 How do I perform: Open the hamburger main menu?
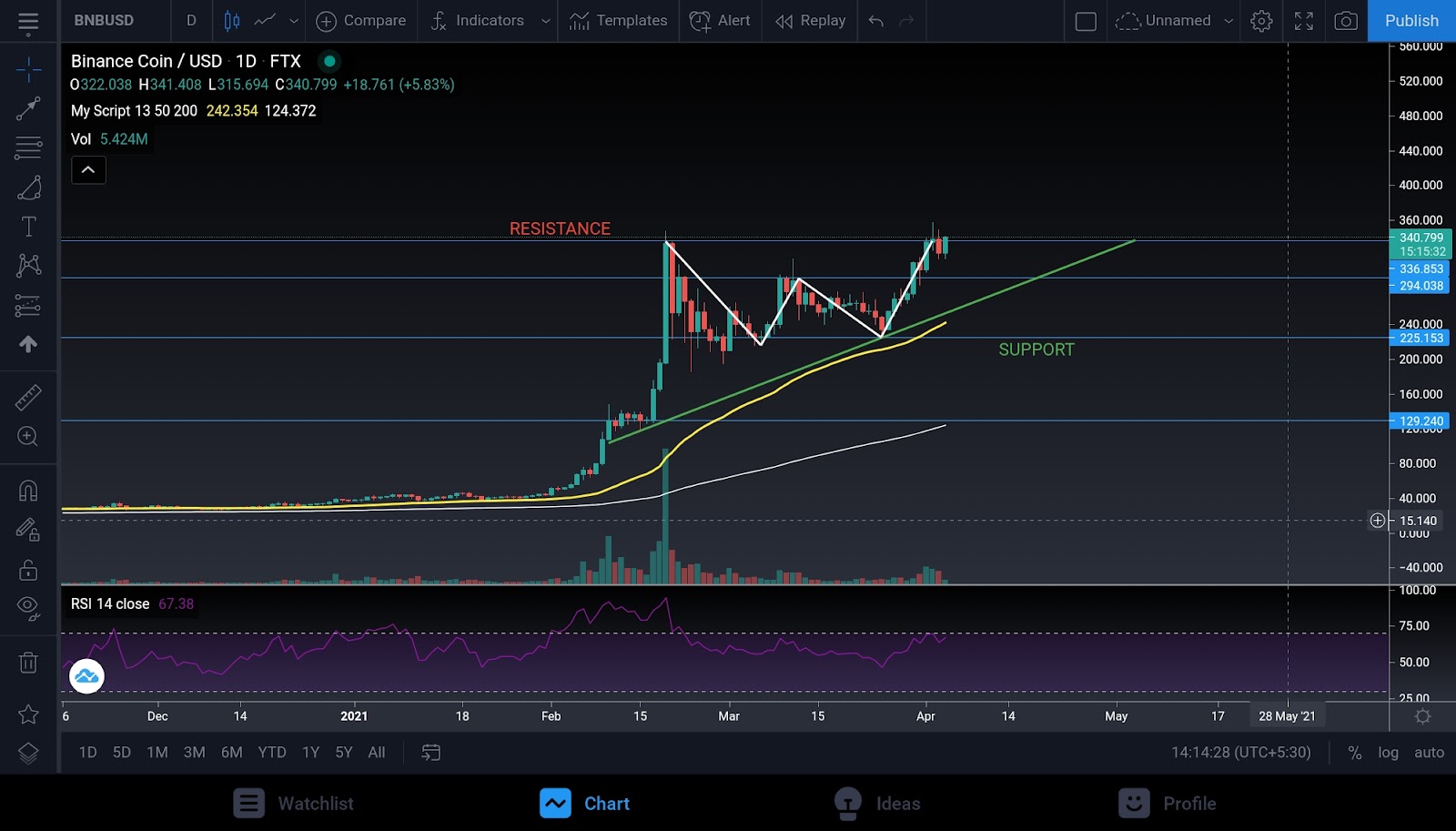(x=28, y=22)
